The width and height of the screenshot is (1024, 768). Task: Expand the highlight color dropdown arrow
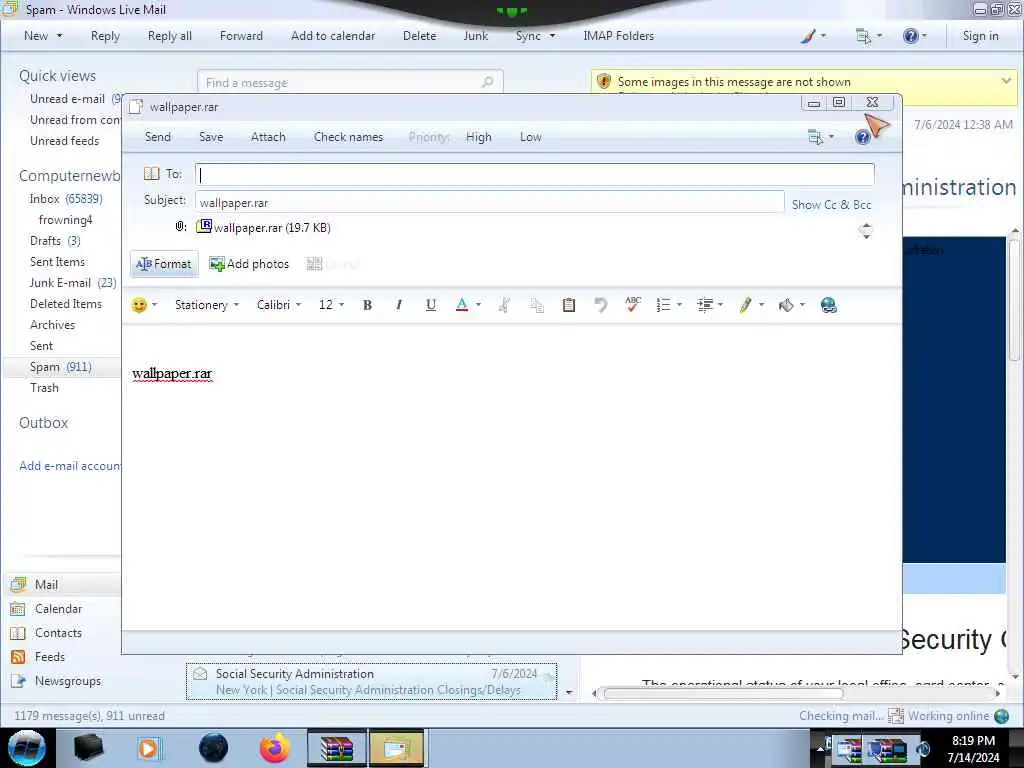(x=761, y=305)
